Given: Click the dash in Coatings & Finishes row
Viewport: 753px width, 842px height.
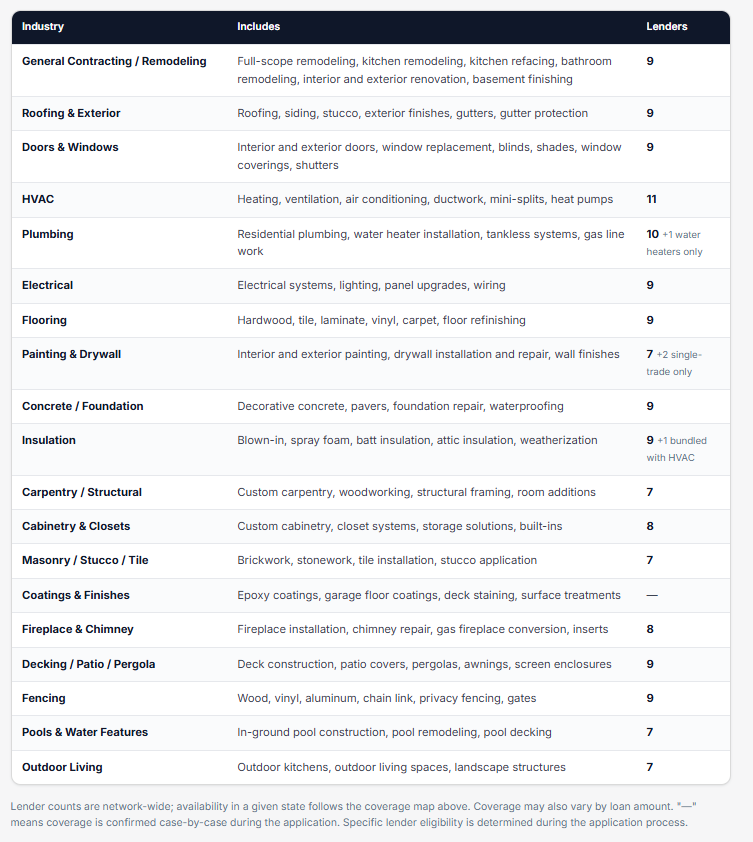Looking at the screenshot, I should [x=652, y=595].
